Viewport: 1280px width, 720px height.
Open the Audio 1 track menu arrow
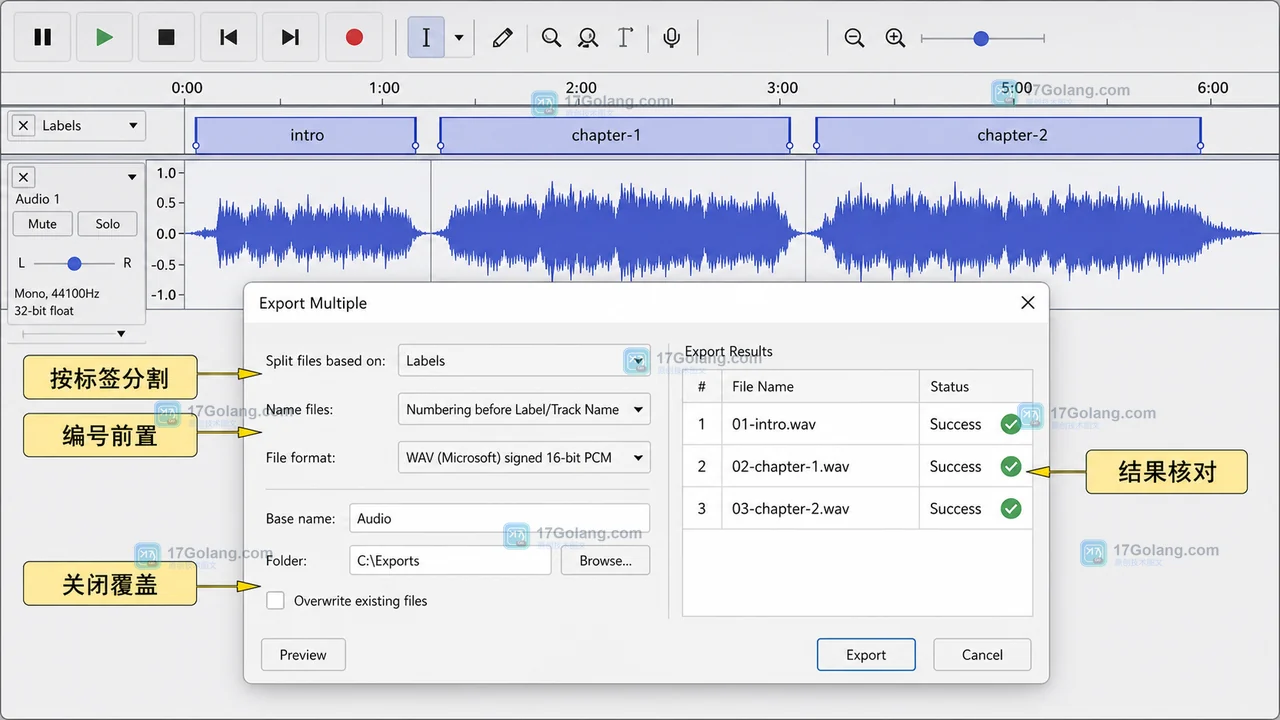click(x=132, y=178)
